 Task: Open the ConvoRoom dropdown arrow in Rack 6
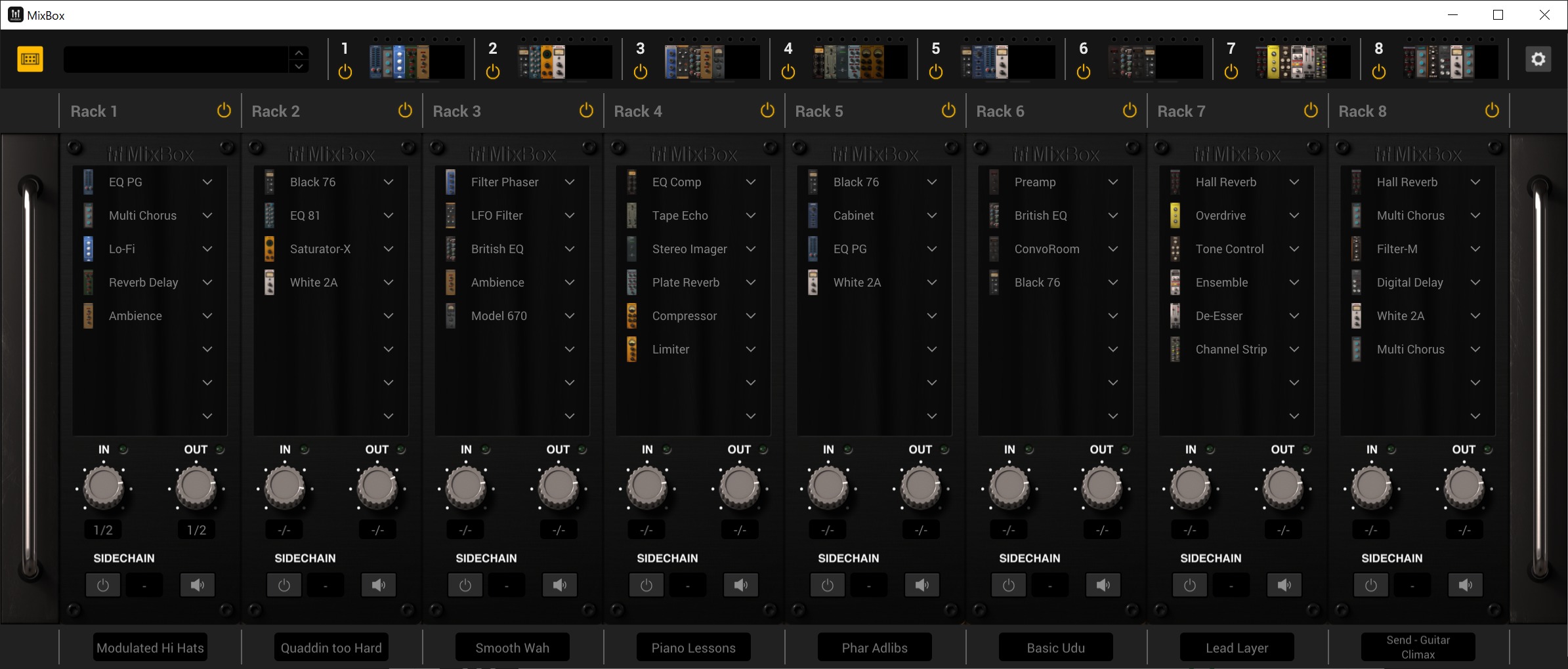1113,249
